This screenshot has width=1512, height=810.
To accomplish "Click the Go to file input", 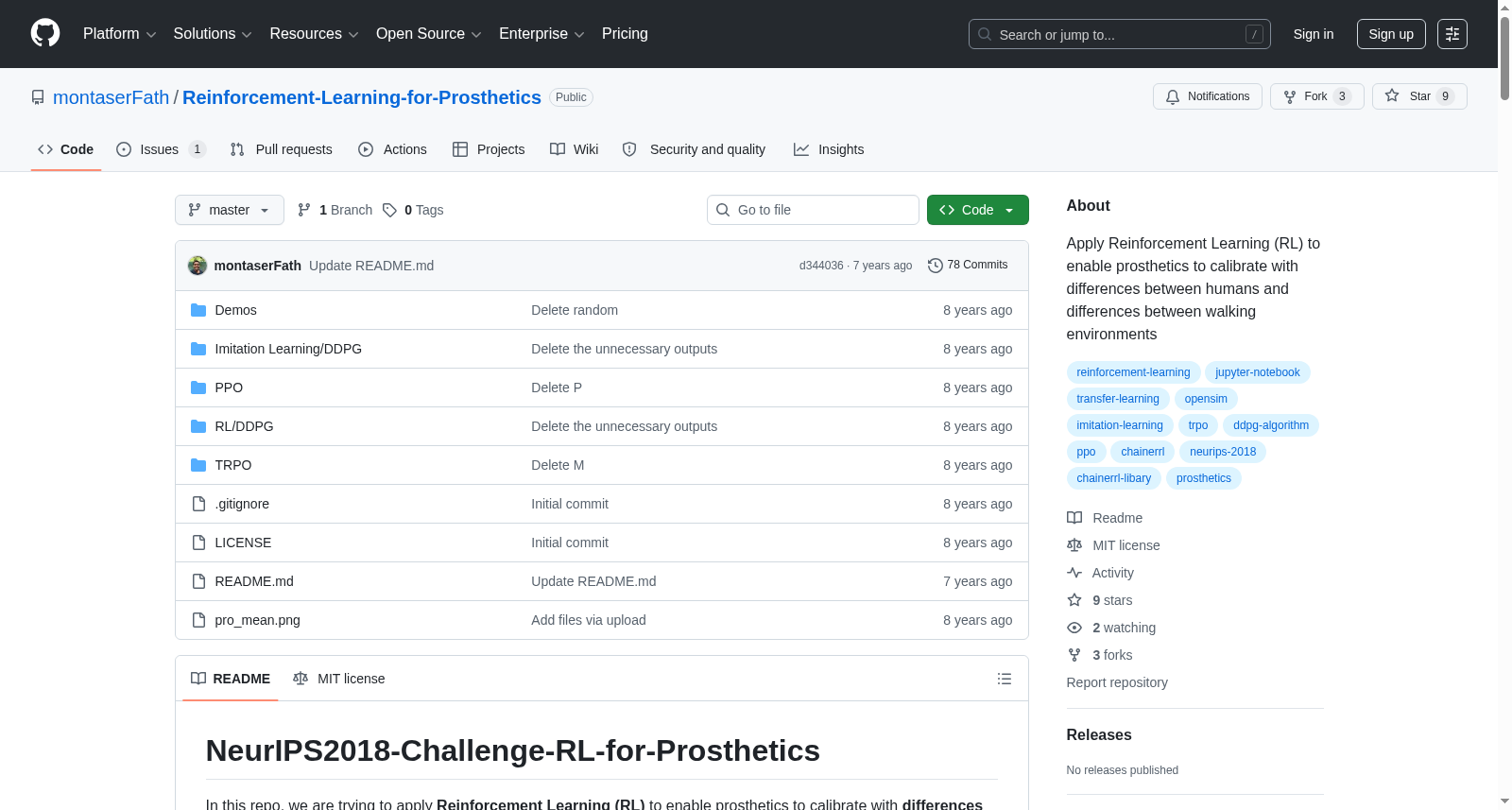I will coord(813,210).
